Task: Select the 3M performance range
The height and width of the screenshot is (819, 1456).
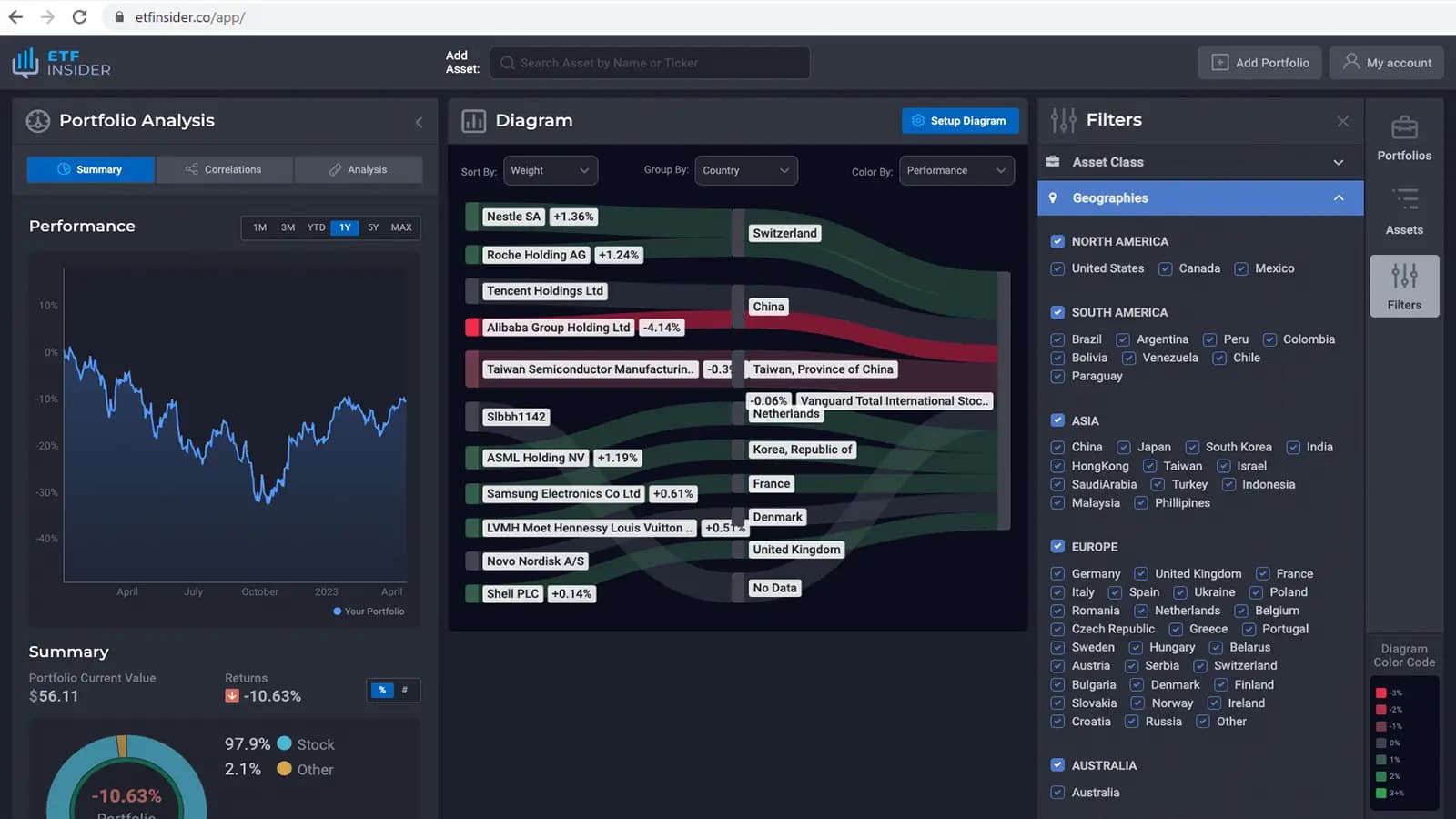Action: 288,227
